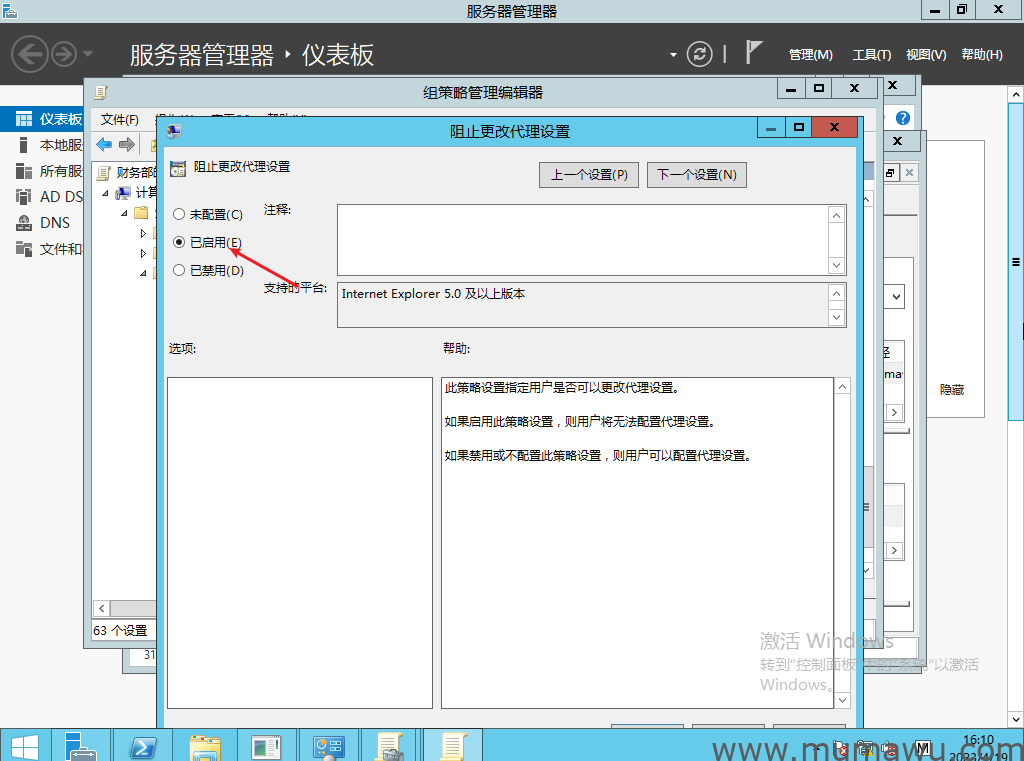Click the 上一个设置(P) button
Viewport: 1024px width, 761px height.
point(589,175)
